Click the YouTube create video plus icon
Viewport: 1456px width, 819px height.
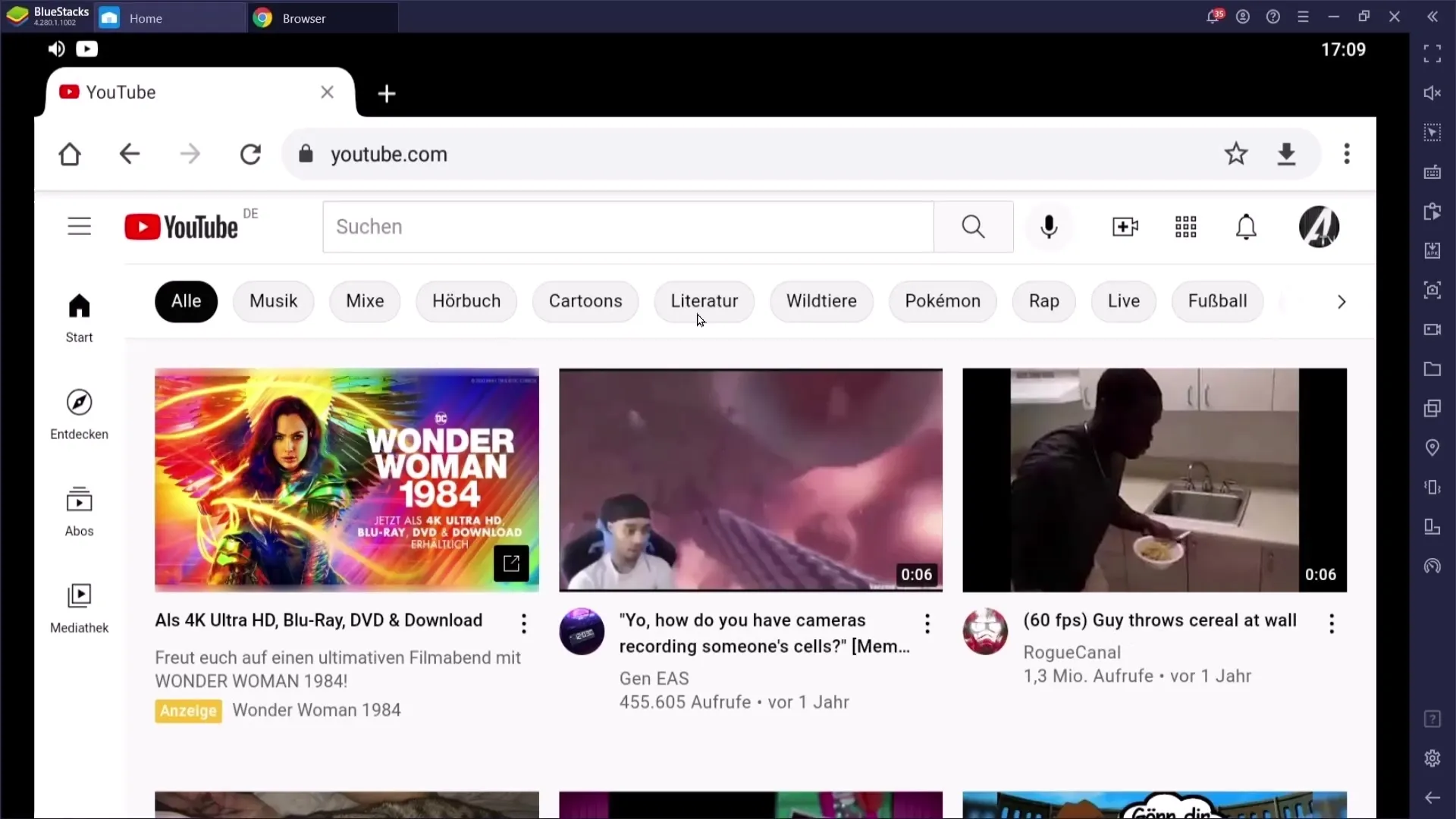click(1125, 226)
